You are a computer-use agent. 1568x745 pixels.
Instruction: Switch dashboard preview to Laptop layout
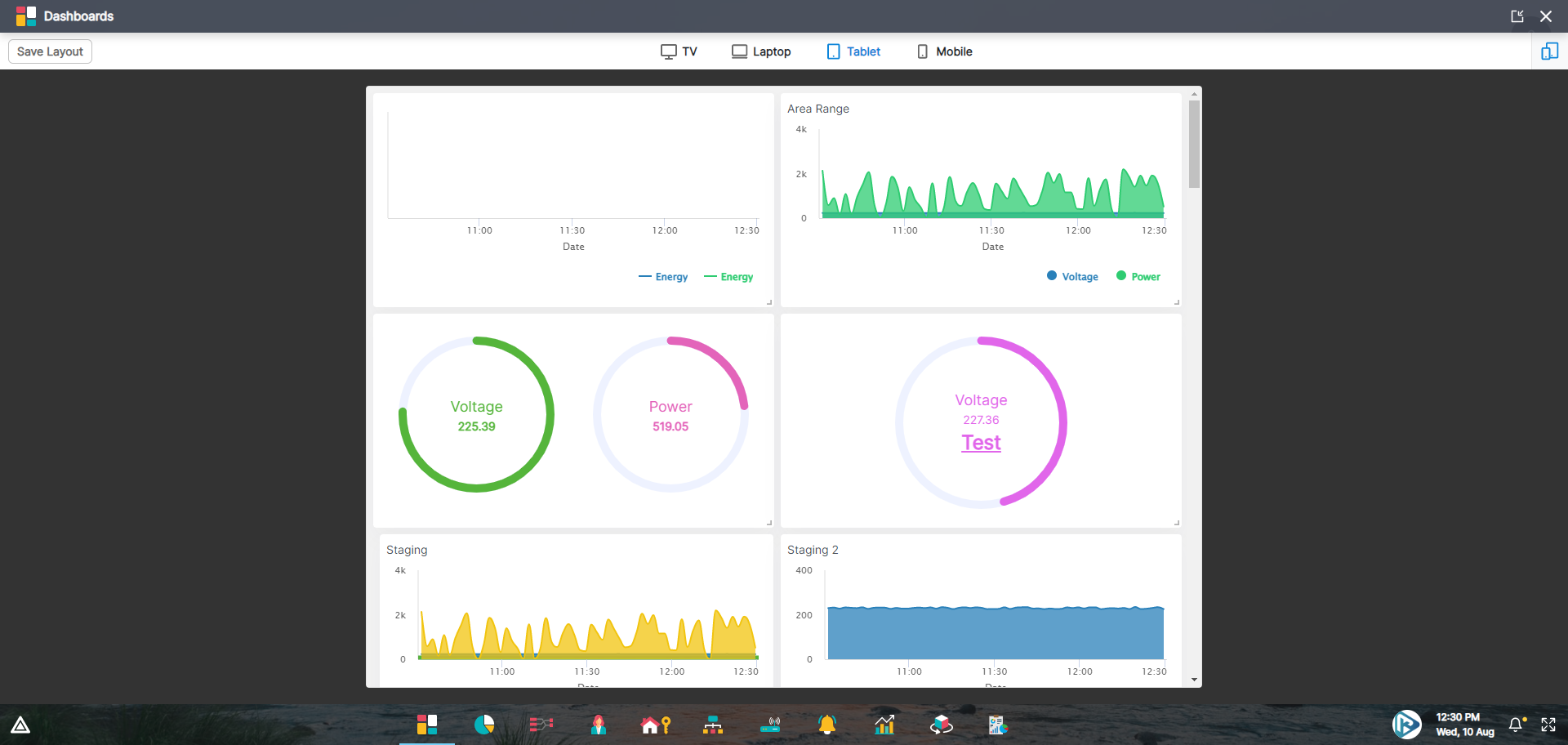[x=760, y=51]
